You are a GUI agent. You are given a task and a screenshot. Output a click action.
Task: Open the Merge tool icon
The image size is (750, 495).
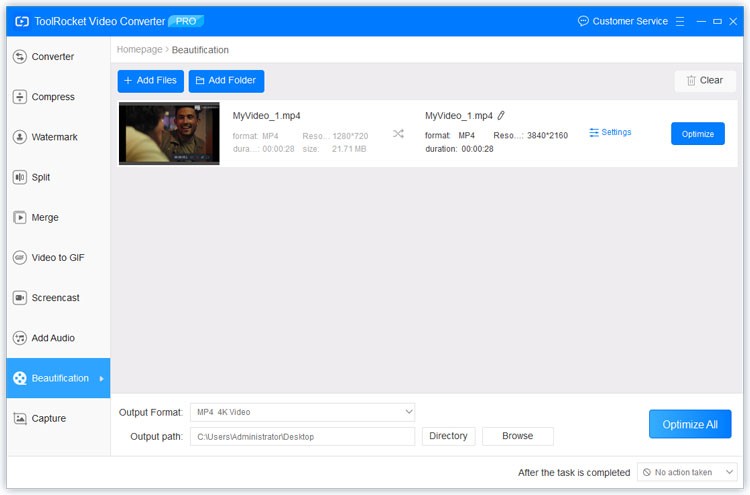click(x=20, y=218)
